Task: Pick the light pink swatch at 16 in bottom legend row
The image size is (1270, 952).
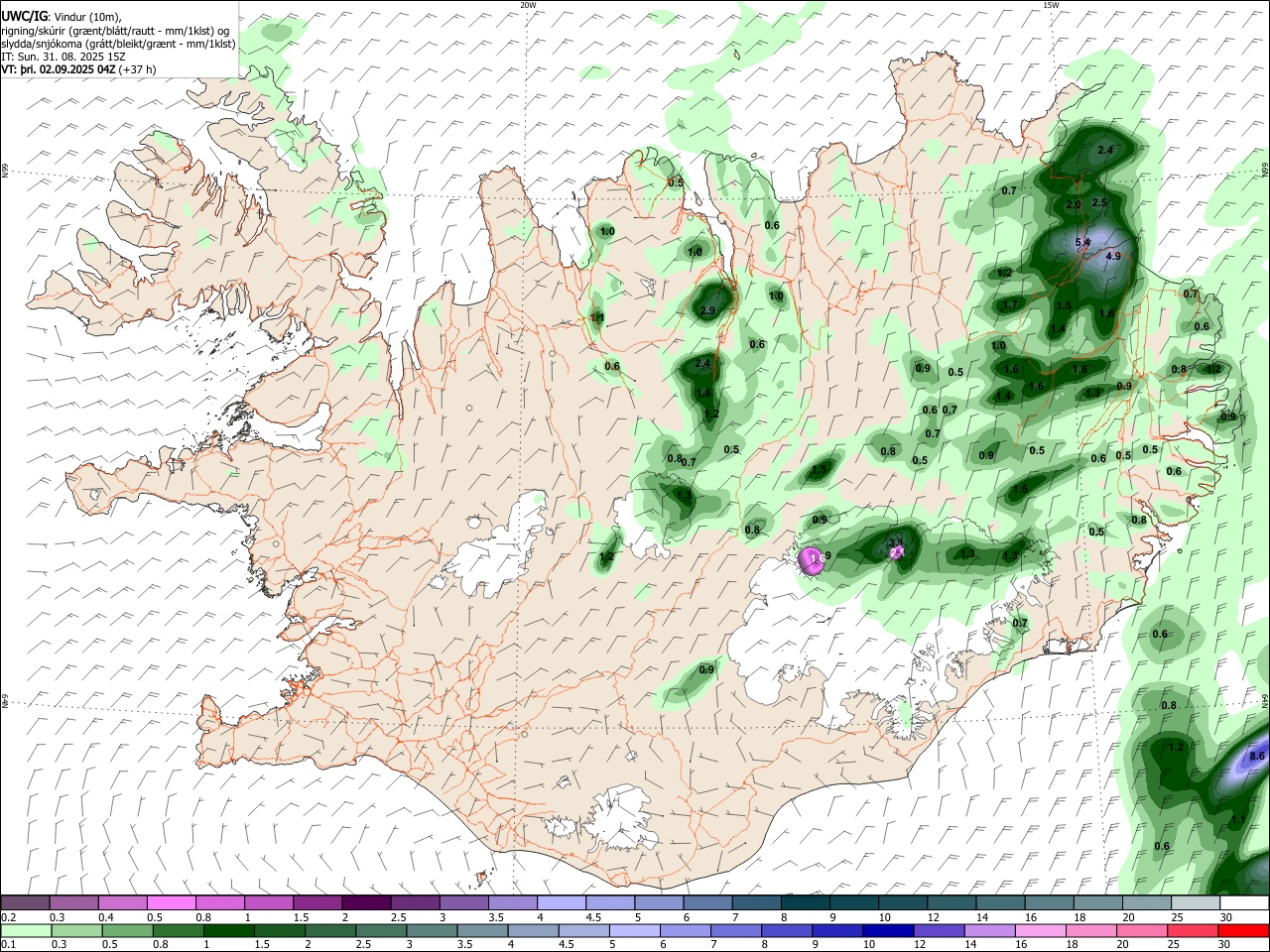Action: coord(1040,931)
